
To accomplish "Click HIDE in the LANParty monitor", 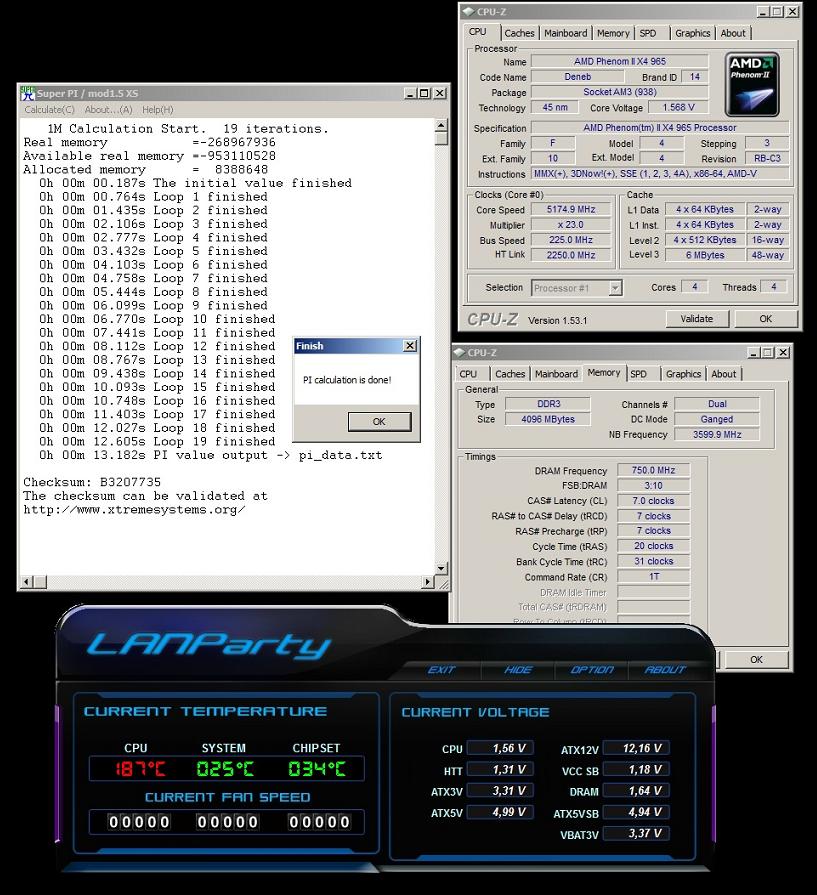I will click(518, 670).
